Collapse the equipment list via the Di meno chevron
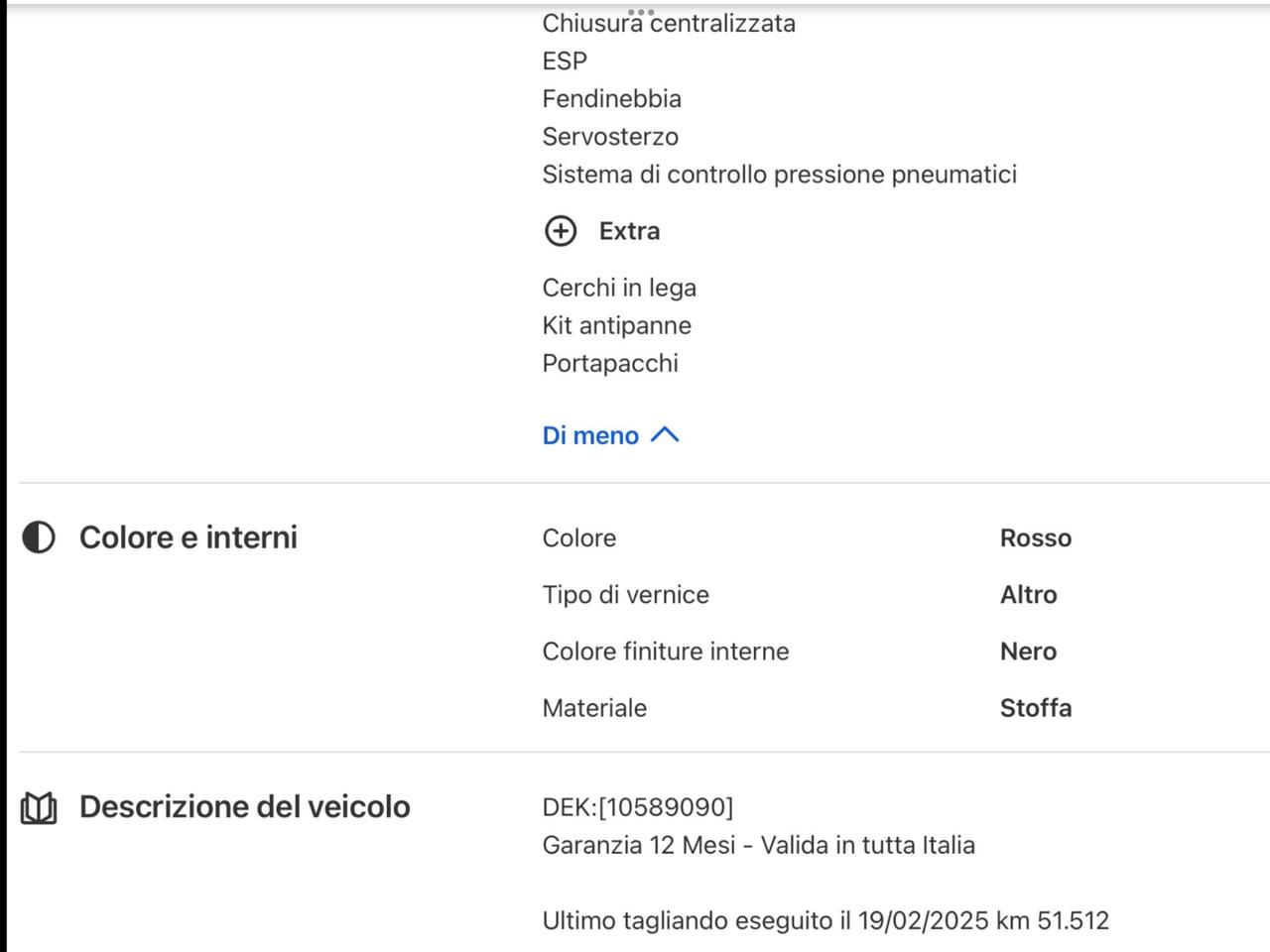 (x=665, y=434)
